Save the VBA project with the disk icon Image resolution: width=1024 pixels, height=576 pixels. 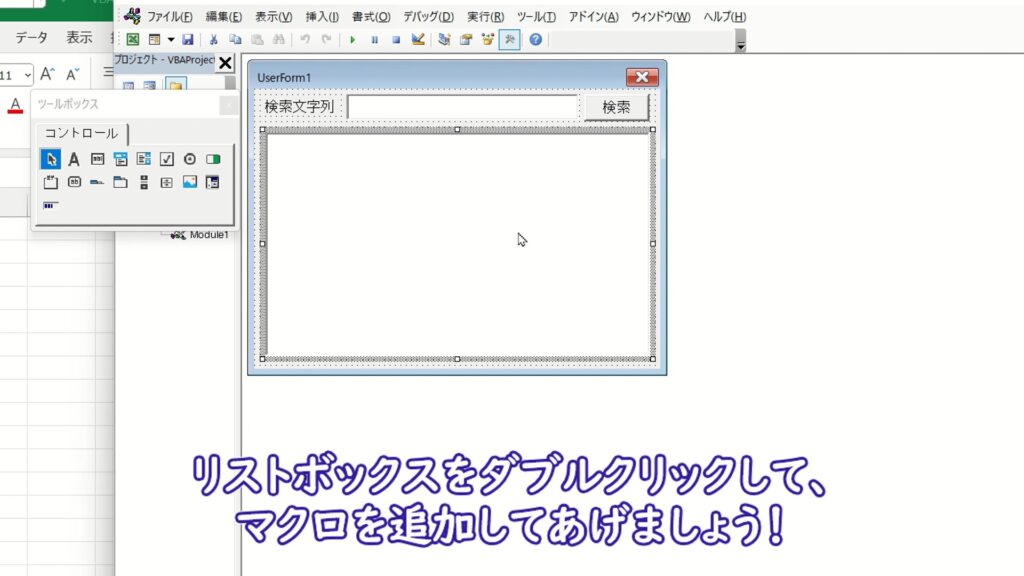coord(188,40)
